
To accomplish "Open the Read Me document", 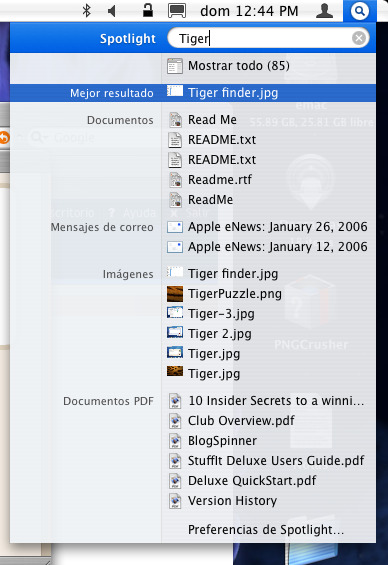I will coord(212,120).
